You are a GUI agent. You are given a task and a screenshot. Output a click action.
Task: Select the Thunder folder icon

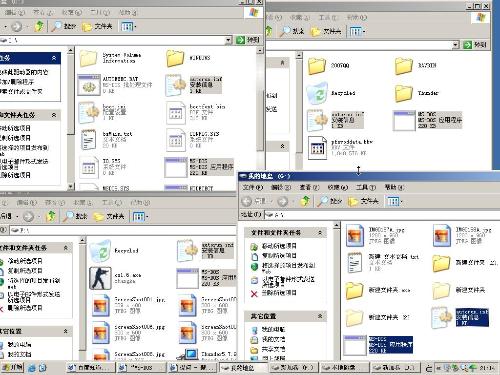(x=404, y=93)
